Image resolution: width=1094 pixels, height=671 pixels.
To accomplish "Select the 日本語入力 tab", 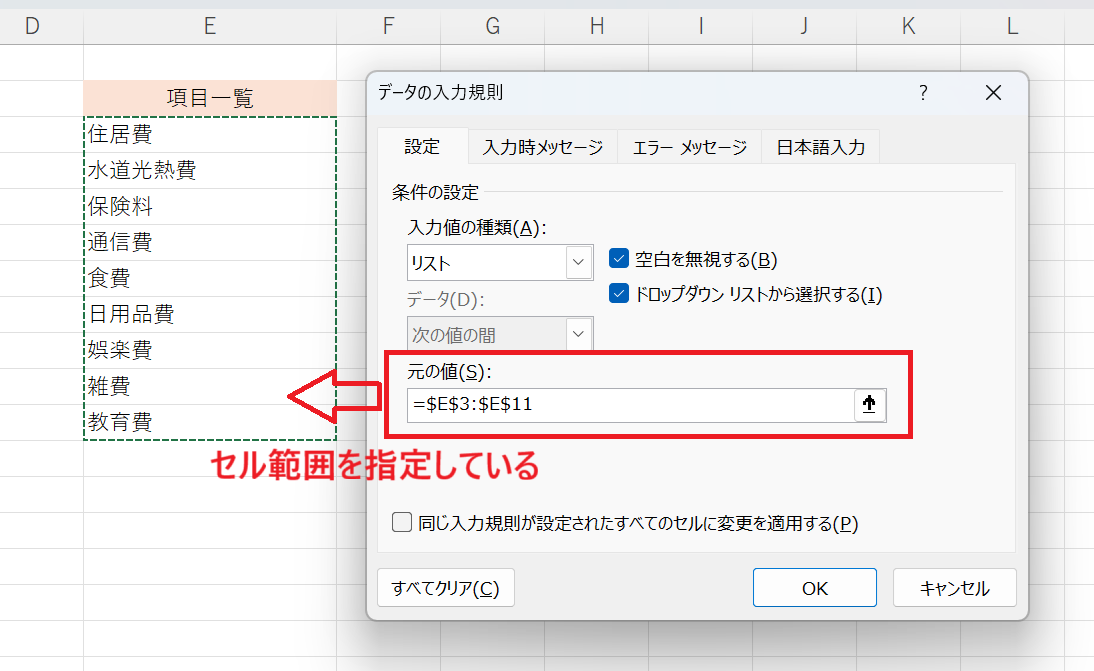I will tap(820, 148).
